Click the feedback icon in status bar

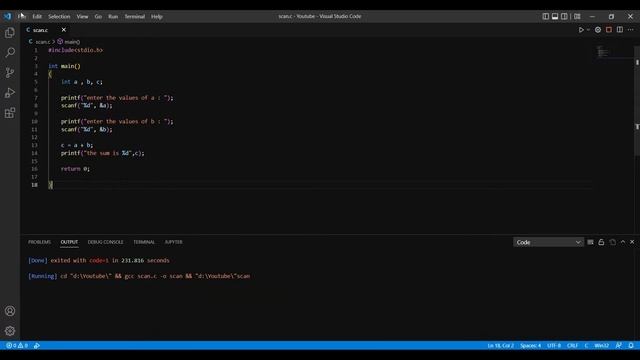click(619, 345)
